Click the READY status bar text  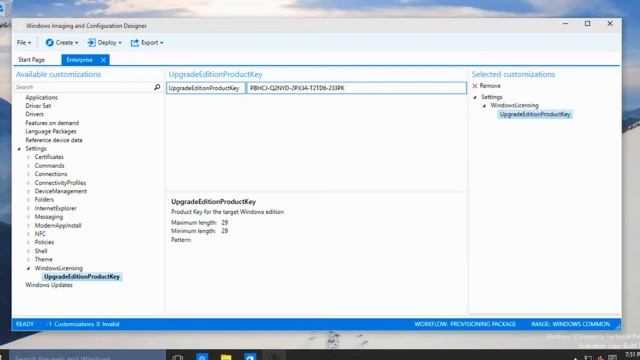(24, 324)
